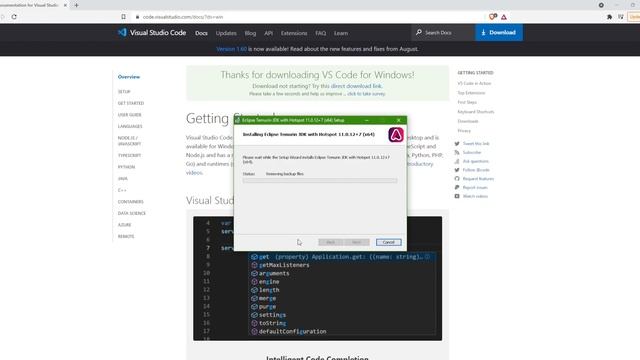Open Top Extensions link
The width and height of the screenshot is (640, 360).
[471, 93]
